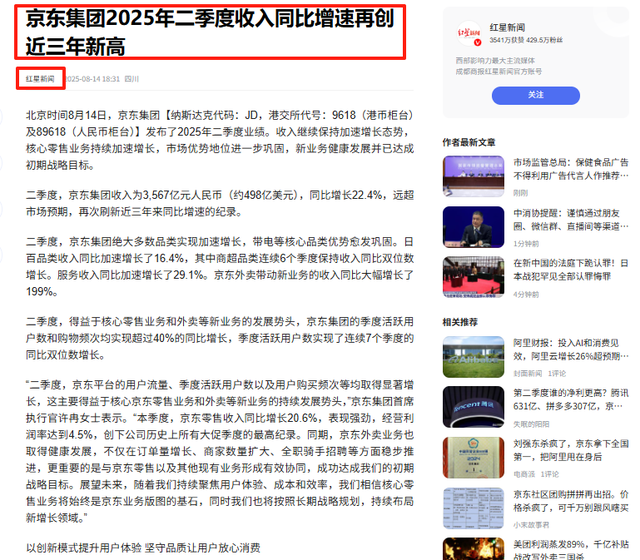
Task: Open article 京东社区团购拼拼再出招
Action: point(571,501)
